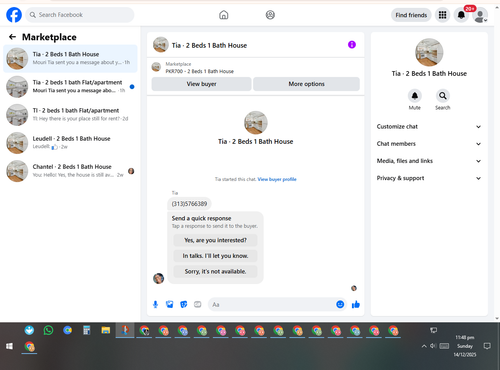This screenshot has width=500, height=370.
Task: Open the 'Tia · 2 Beds 1 Bath House' conversation
Action: [70, 59]
